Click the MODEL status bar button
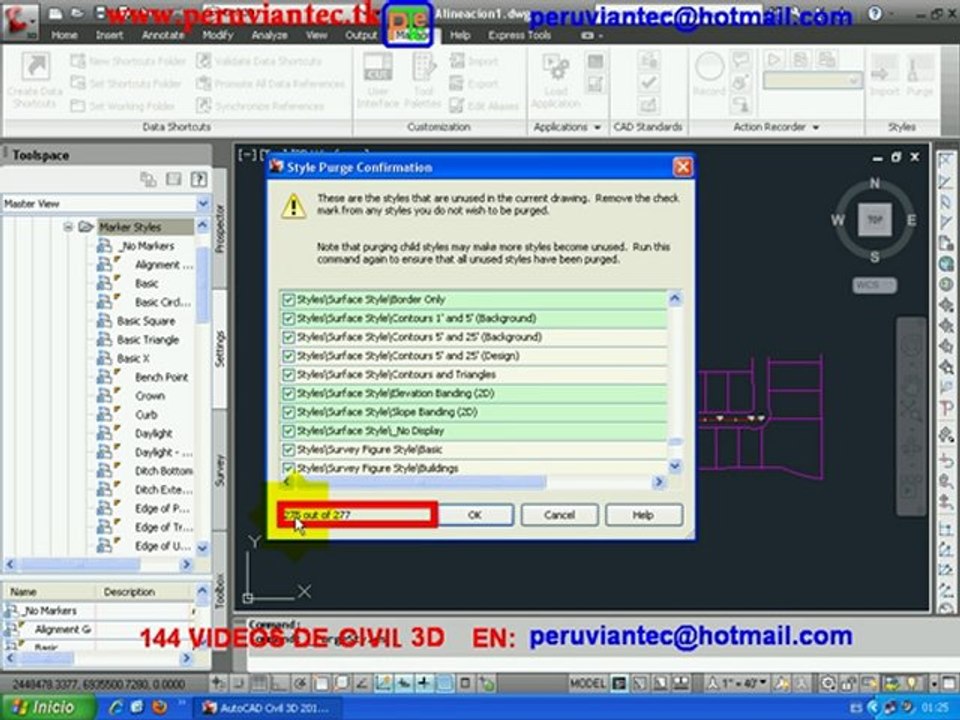The height and width of the screenshot is (720, 960). 587,683
